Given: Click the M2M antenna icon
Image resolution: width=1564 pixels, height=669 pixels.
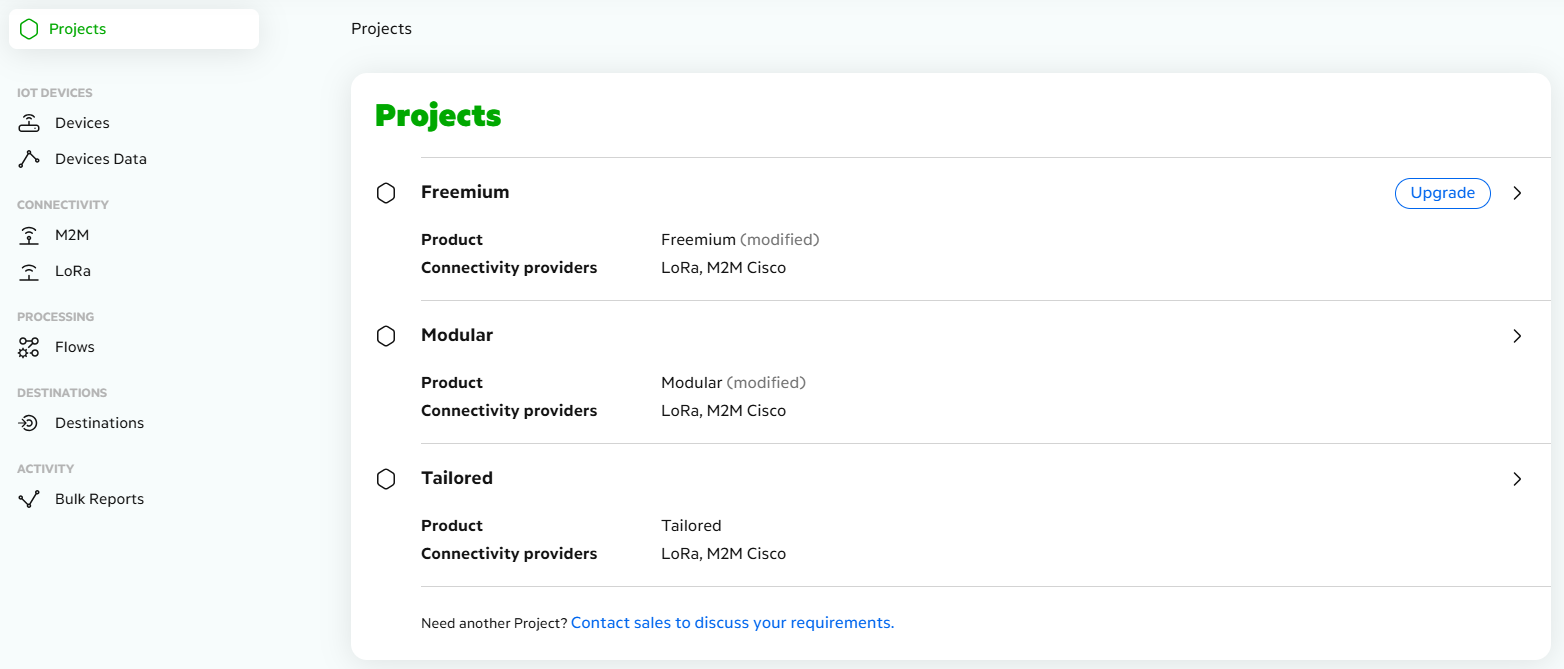Looking at the screenshot, I should click(29, 235).
